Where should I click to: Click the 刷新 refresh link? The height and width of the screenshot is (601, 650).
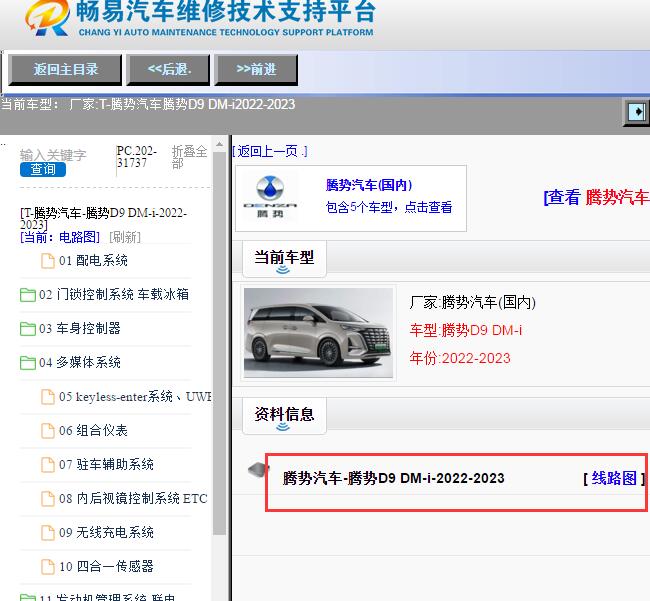coord(125,237)
